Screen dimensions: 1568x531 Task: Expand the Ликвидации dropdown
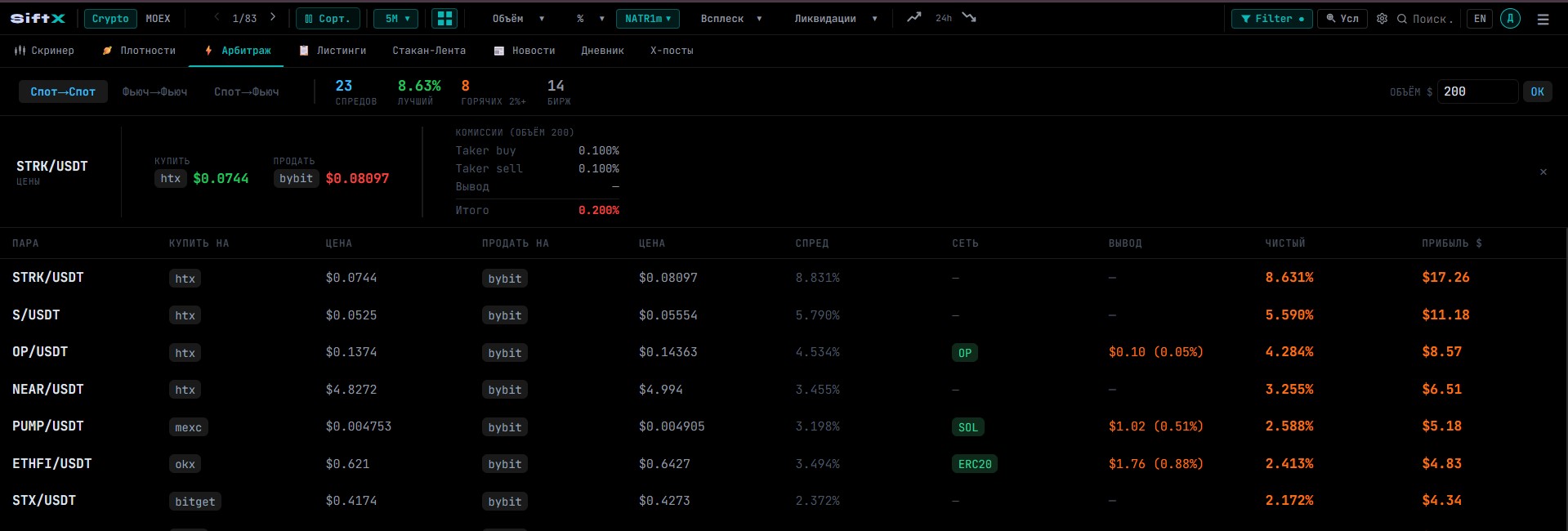tap(836, 18)
